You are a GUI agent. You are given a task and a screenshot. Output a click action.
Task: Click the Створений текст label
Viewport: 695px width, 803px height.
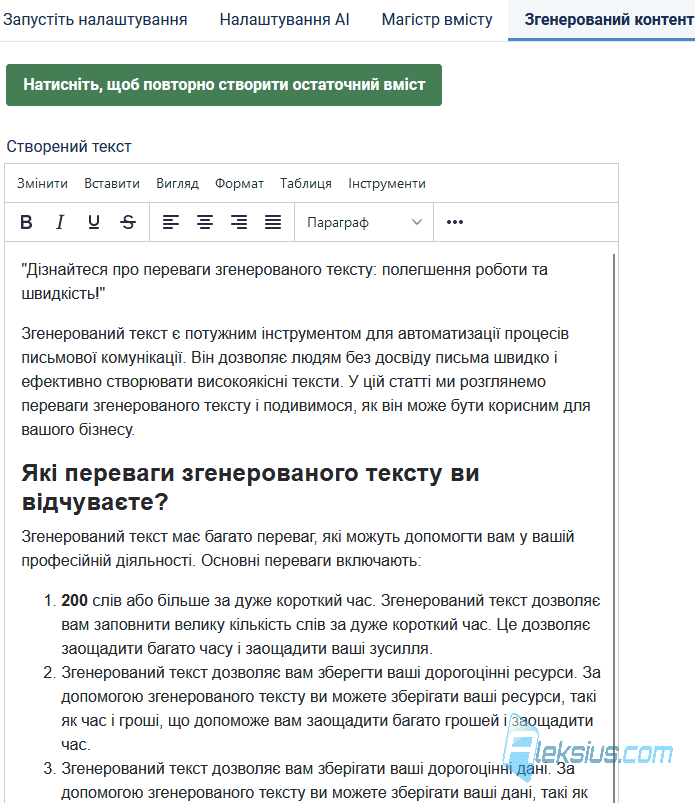click(69, 146)
